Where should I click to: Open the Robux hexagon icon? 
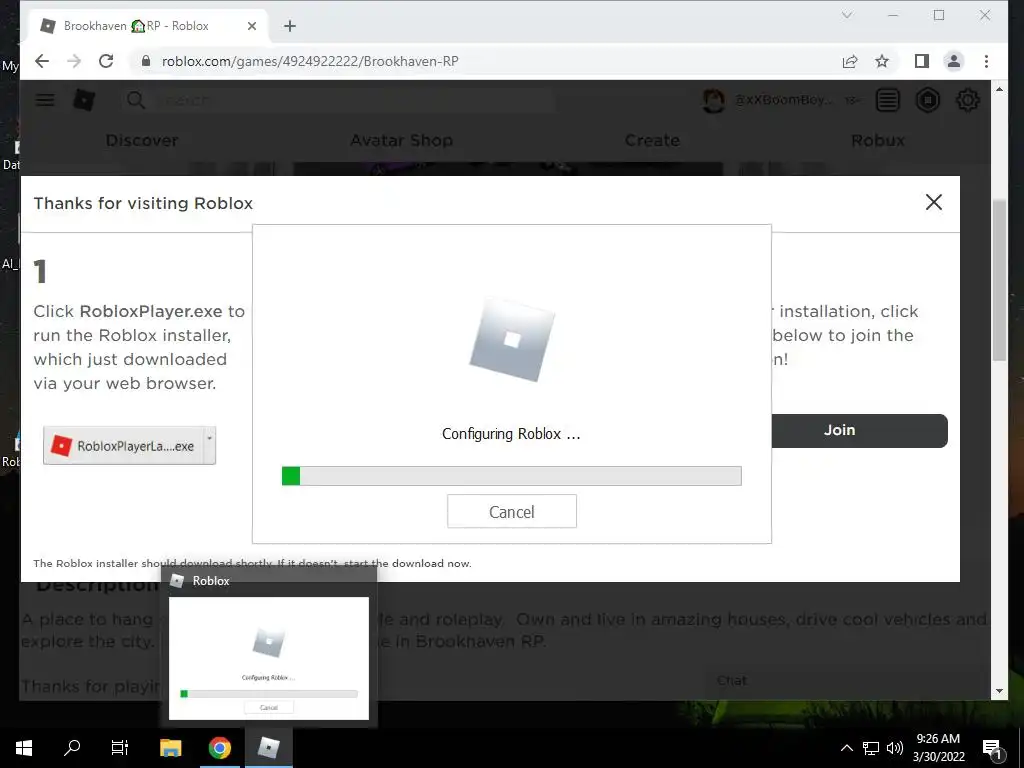[x=928, y=100]
